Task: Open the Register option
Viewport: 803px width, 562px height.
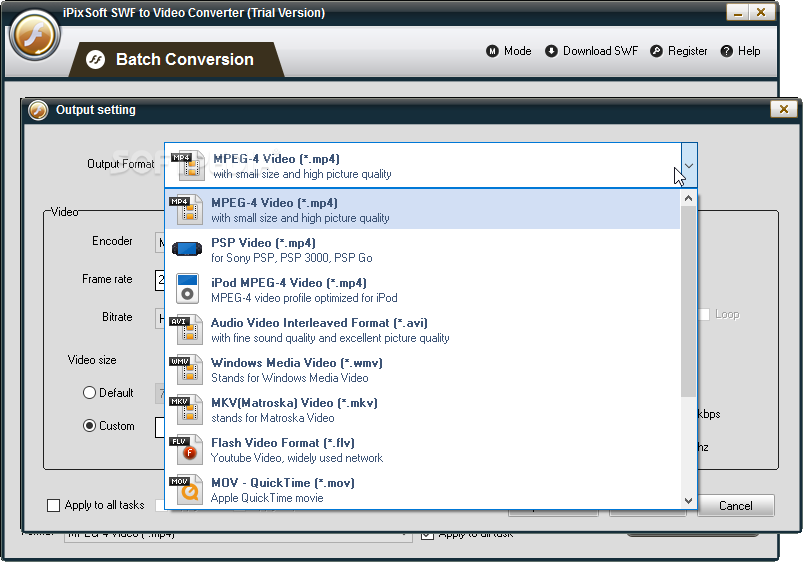Action: 679,51
